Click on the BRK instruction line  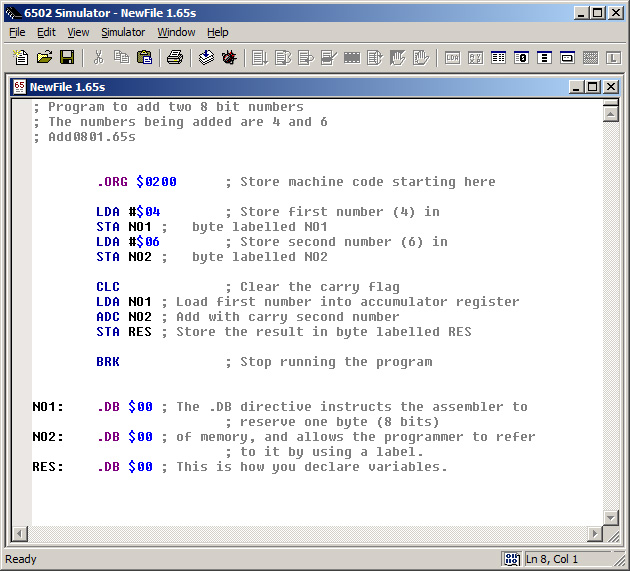click(108, 362)
